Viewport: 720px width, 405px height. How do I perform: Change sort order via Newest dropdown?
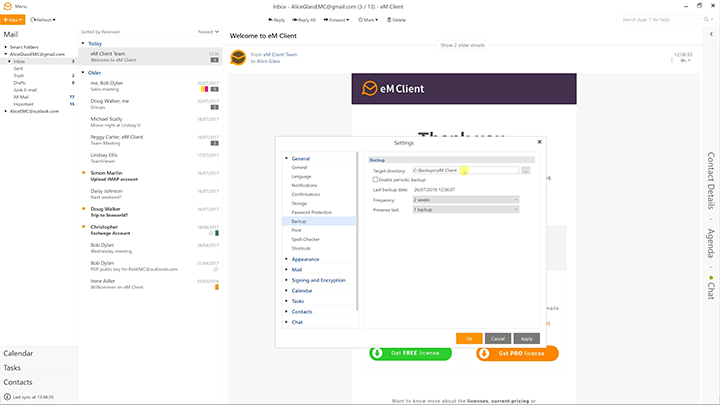(x=208, y=32)
